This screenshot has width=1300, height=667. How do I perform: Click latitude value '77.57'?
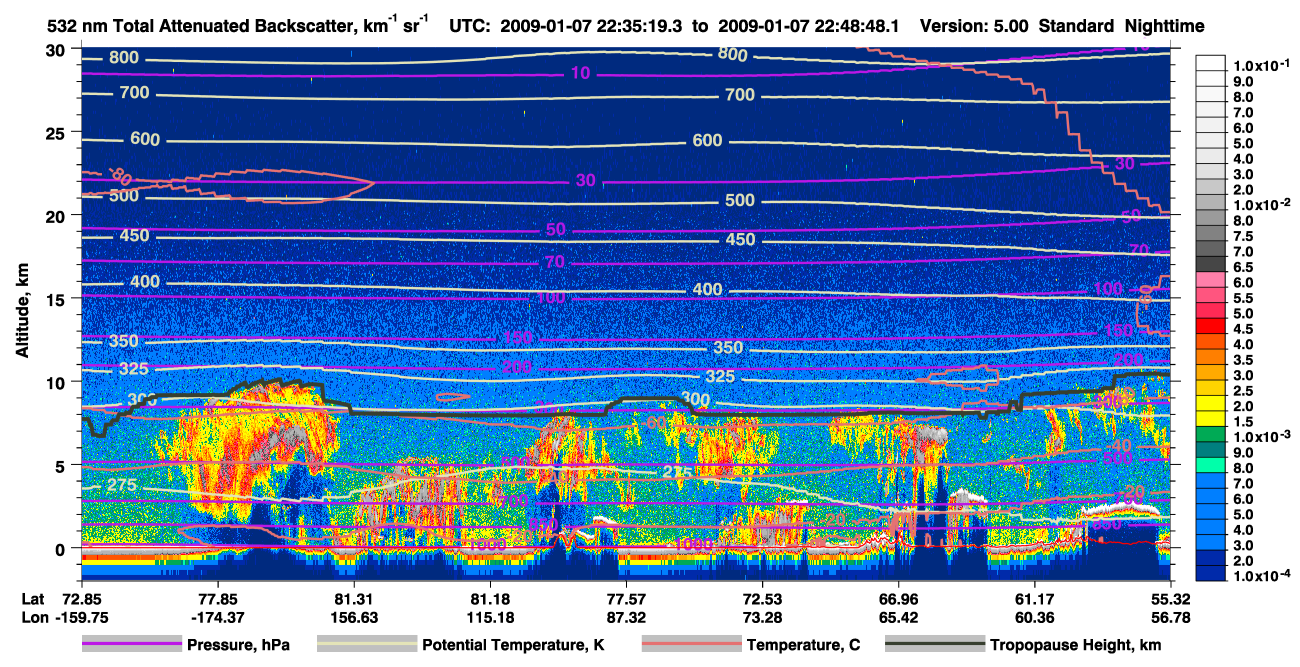pyautogui.click(x=626, y=599)
